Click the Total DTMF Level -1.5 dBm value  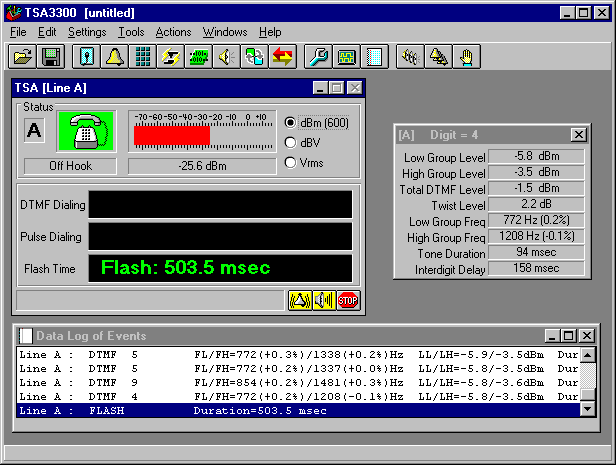point(536,189)
